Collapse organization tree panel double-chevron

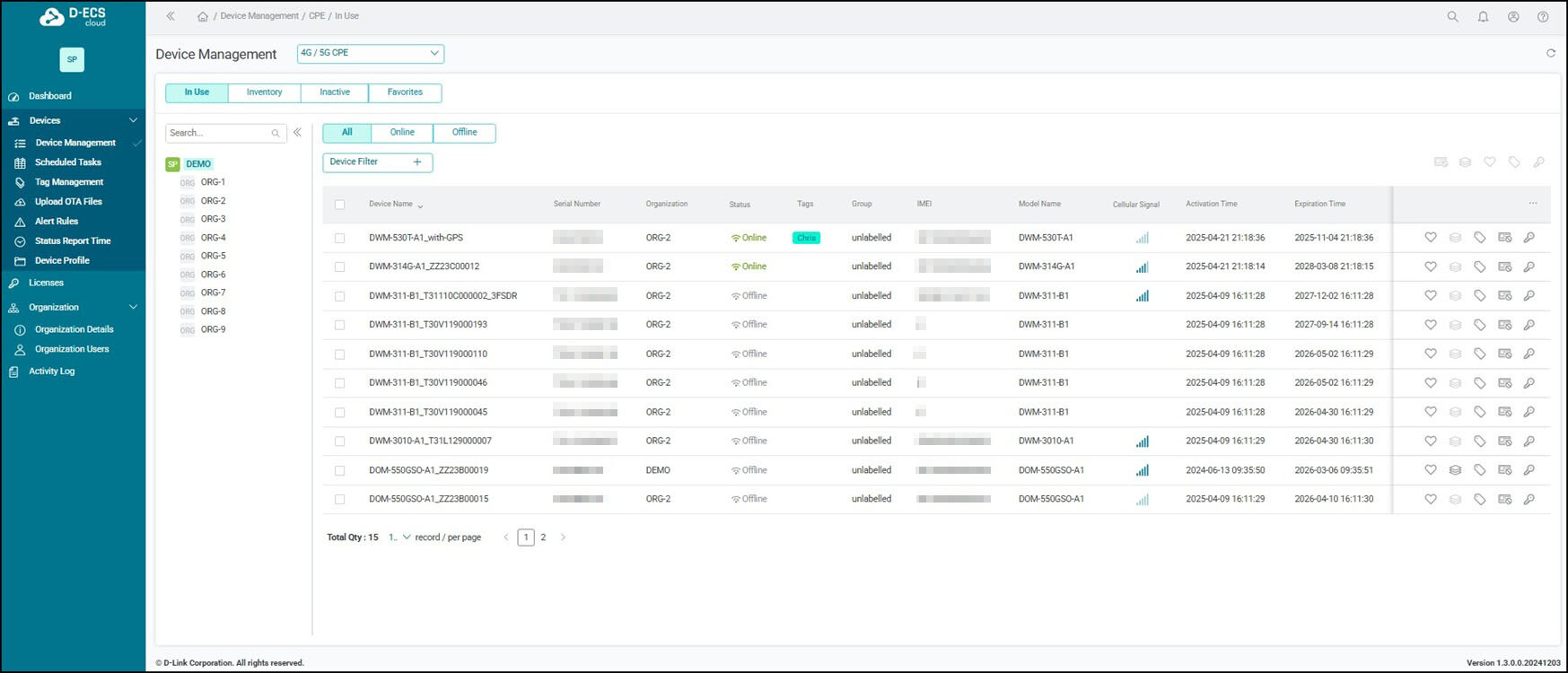pos(297,132)
